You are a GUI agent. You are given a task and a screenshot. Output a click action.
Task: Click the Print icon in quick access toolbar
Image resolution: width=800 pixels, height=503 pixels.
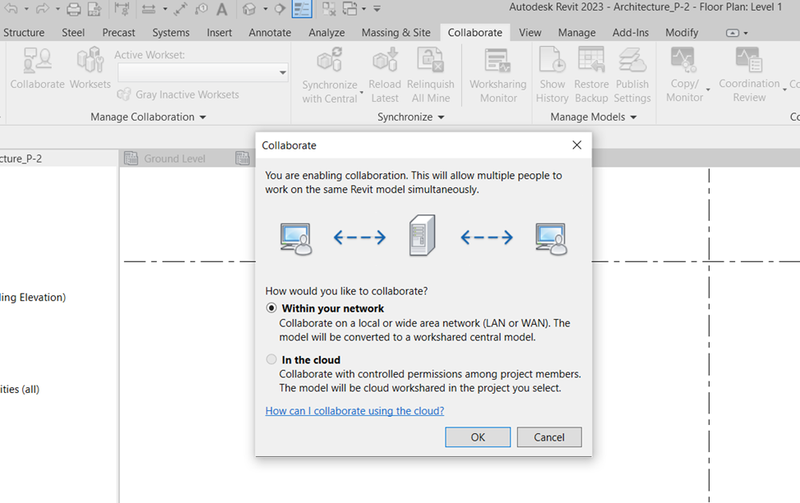click(x=74, y=9)
